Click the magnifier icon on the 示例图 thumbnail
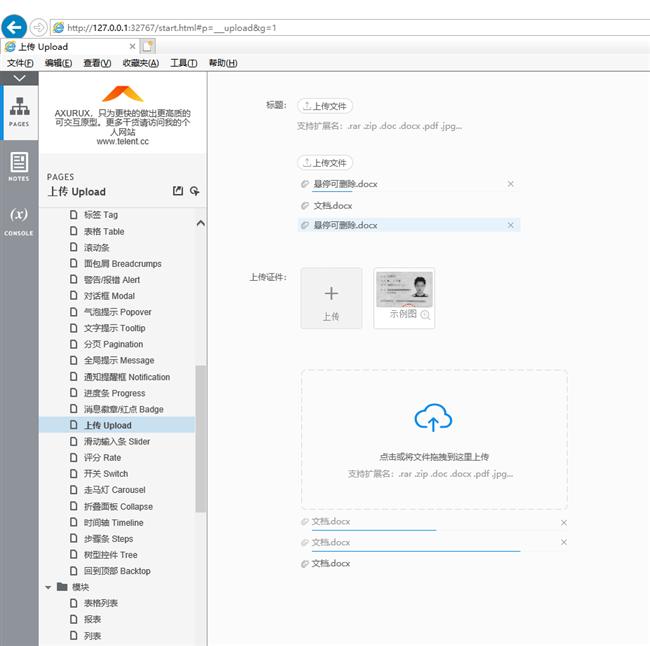Screen dimensions: 650x646 click(426, 315)
